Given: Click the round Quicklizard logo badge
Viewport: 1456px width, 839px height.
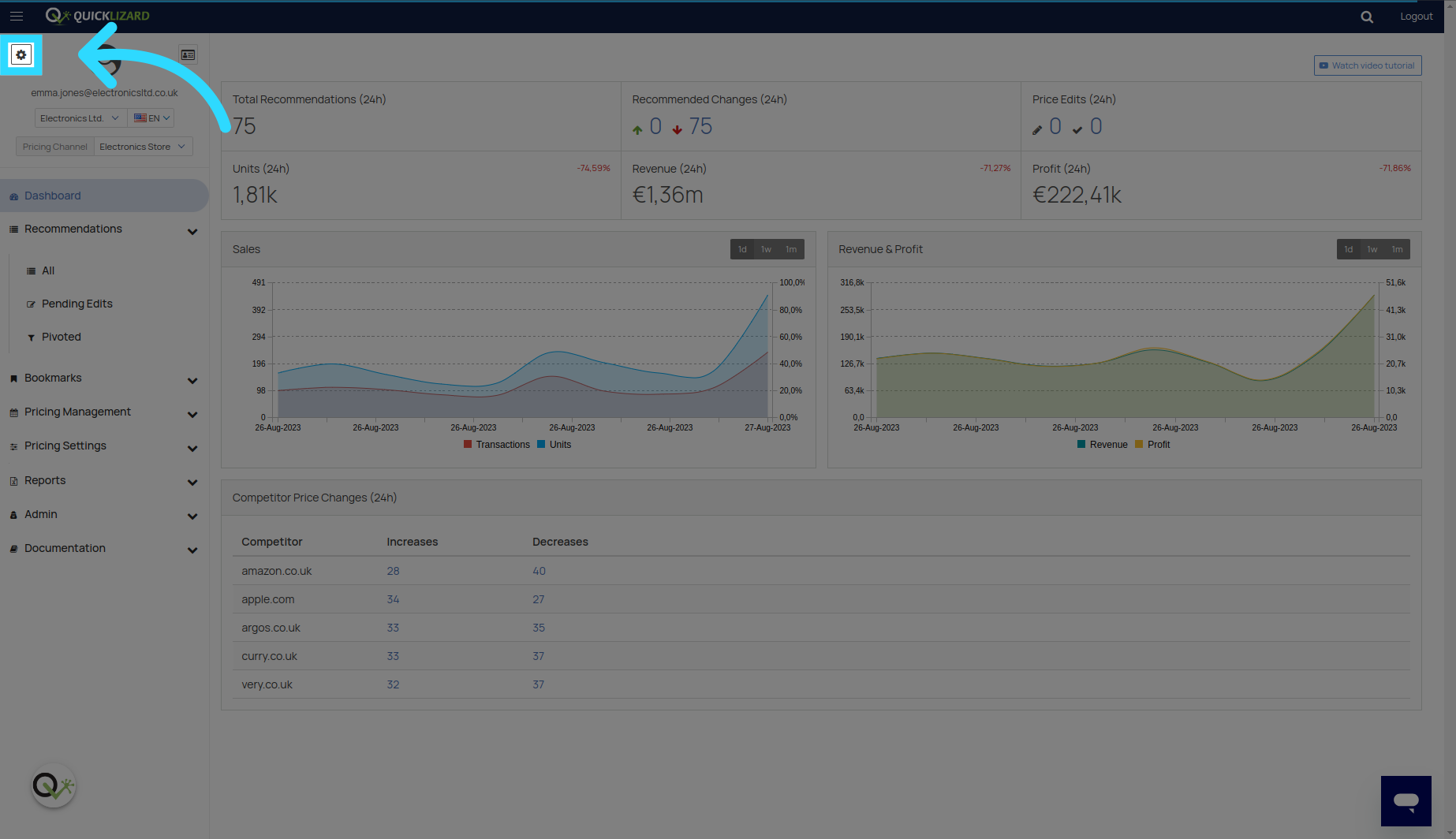Looking at the screenshot, I should point(54,786).
